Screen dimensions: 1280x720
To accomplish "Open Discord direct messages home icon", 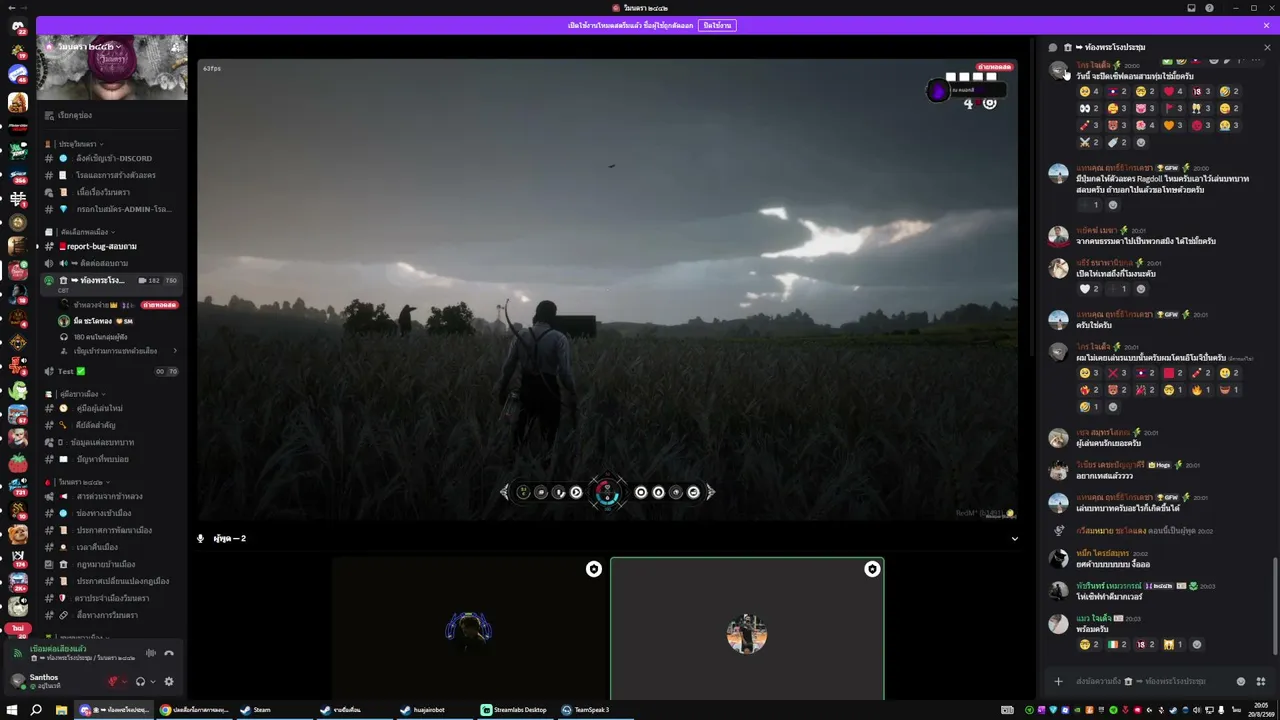I will (18, 27).
